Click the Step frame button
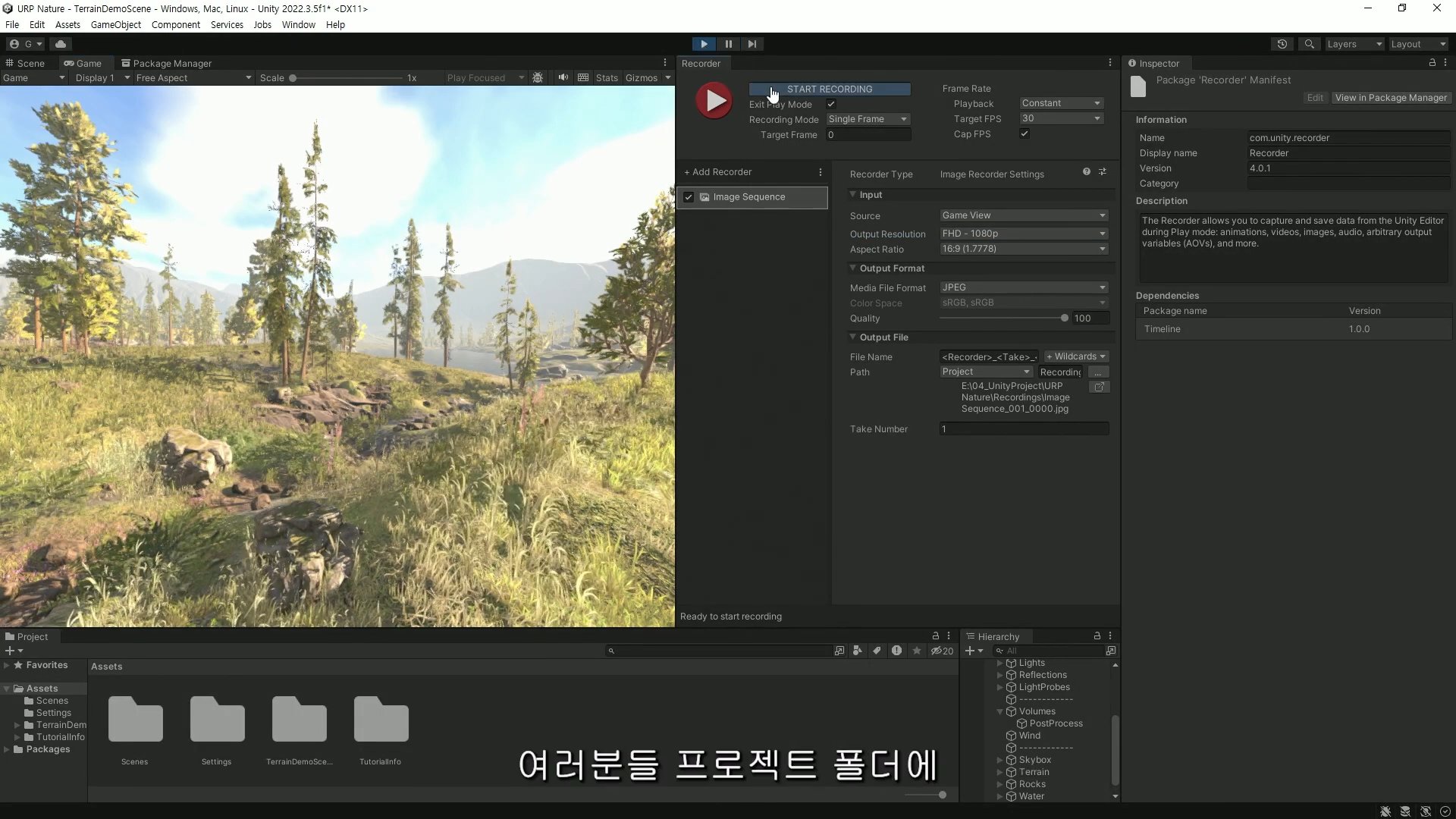This screenshot has width=1456, height=819. point(752,44)
